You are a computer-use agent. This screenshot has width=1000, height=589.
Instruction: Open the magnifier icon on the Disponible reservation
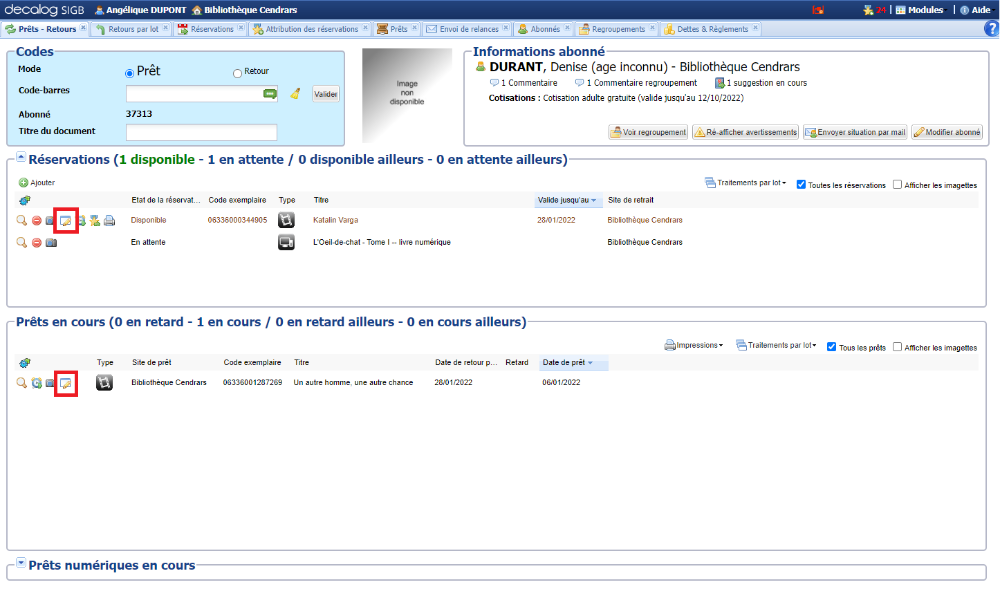click(x=20, y=220)
